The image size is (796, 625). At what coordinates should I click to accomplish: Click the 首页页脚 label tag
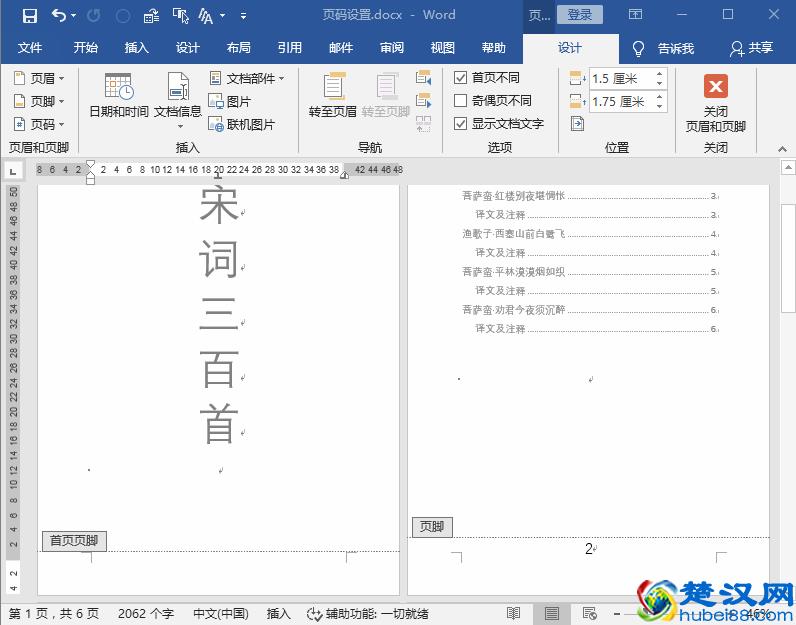74,541
